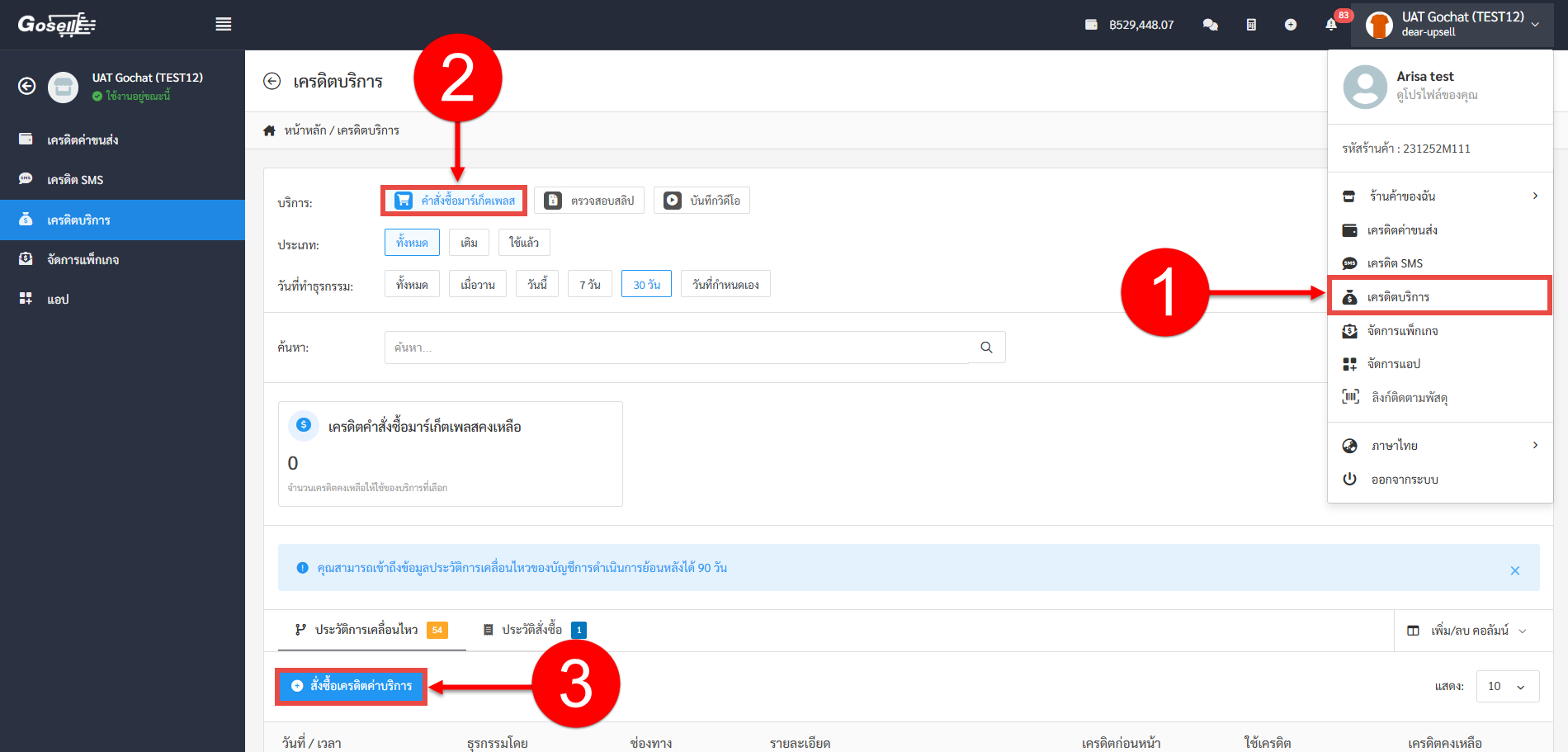The height and width of the screenshot is (752, 1568).
Task: Expand the ภาษาไทย language submenu
Action: pos(1440,446)
